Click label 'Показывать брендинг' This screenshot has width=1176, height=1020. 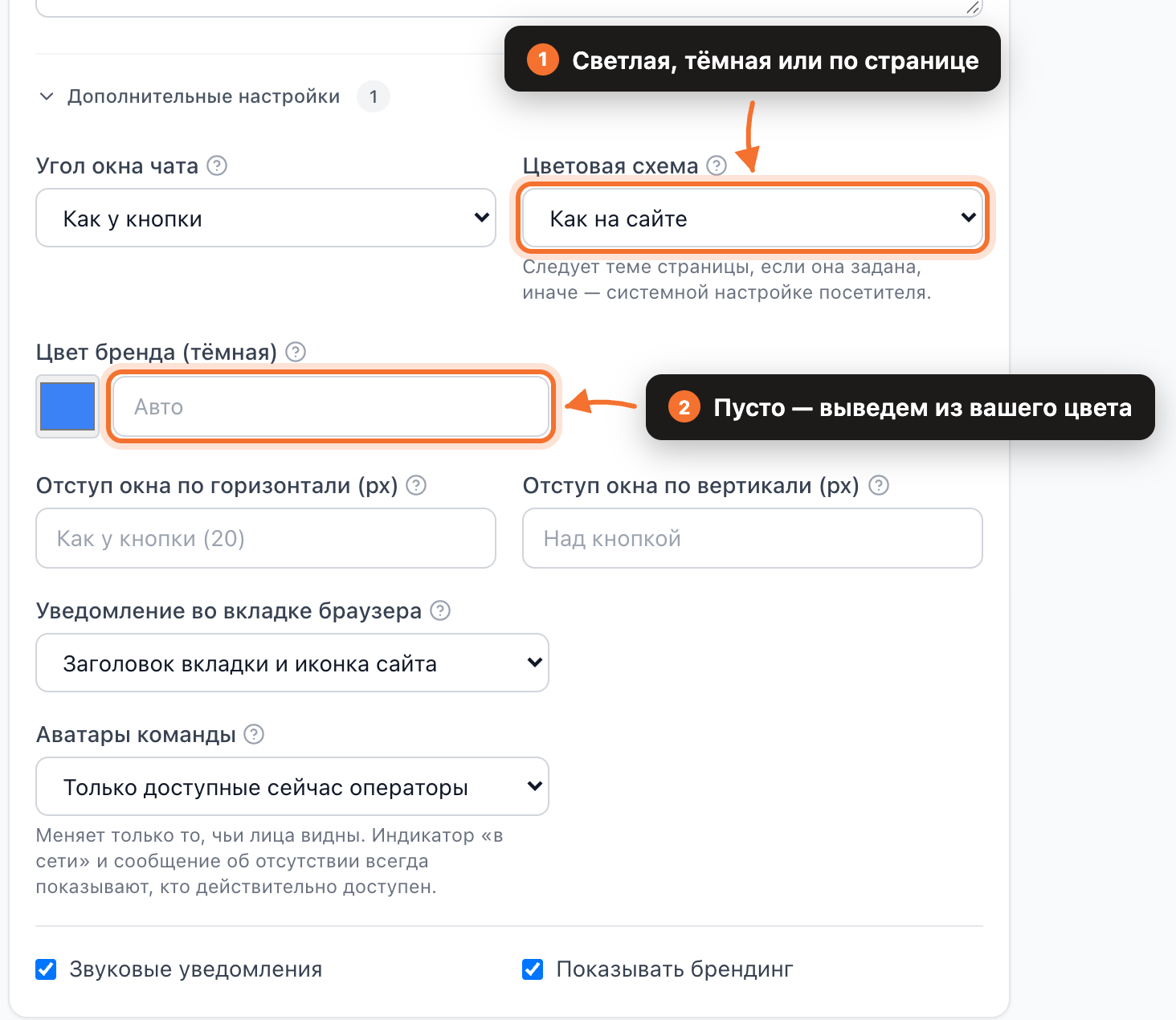675,969
